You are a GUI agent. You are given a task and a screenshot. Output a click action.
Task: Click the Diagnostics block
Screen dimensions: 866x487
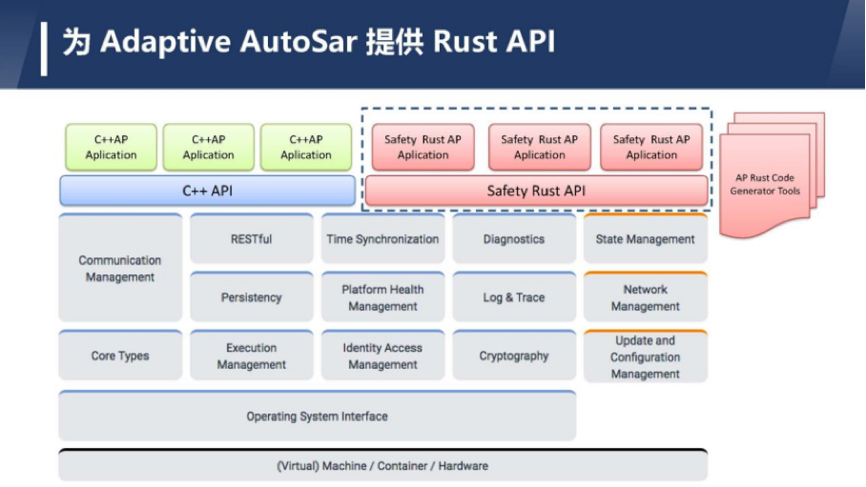(514, 239)
